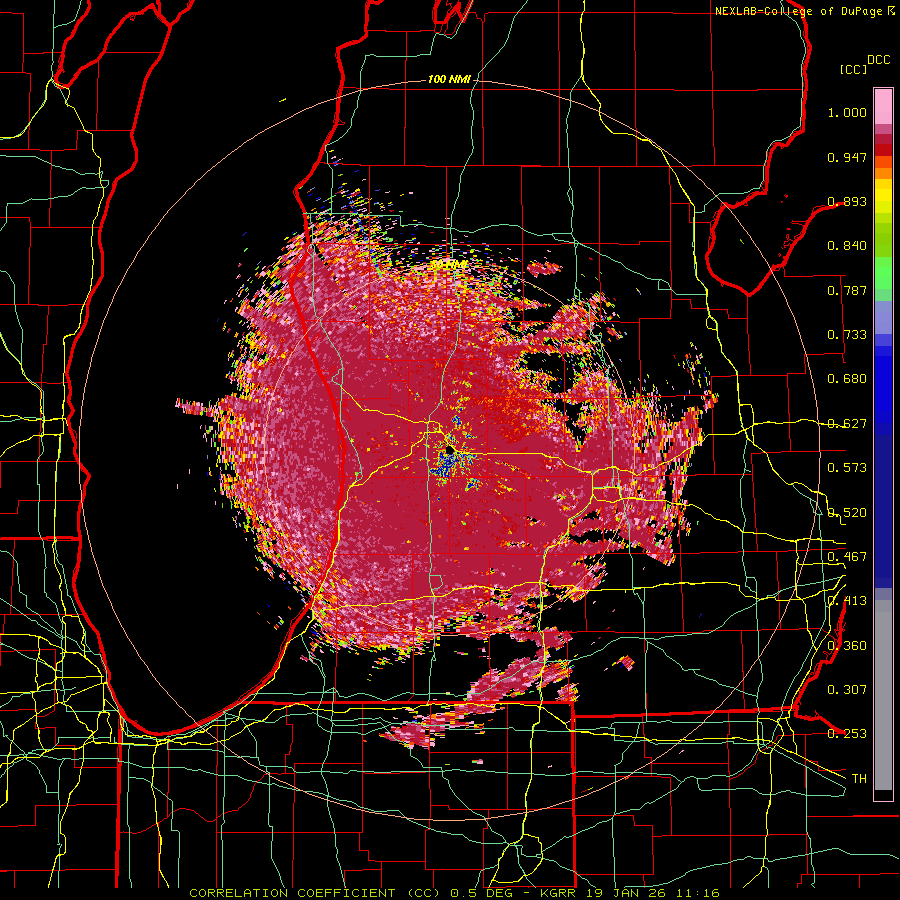The width and height of the screenshot is (900, 900).
Task: Click the black radar site dot at center
Action: (449, 449)
